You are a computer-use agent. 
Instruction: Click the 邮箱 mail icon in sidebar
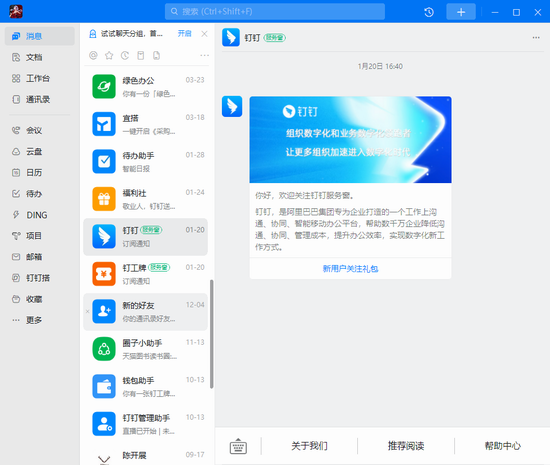[x=16, y=257]
